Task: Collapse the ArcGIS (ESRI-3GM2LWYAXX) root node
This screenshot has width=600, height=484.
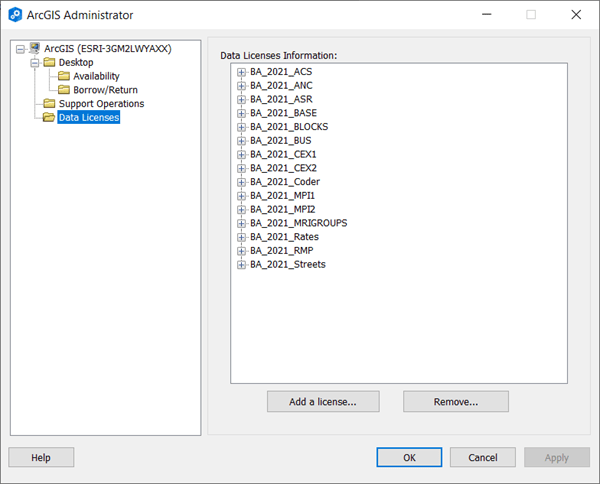Action: 20,49
